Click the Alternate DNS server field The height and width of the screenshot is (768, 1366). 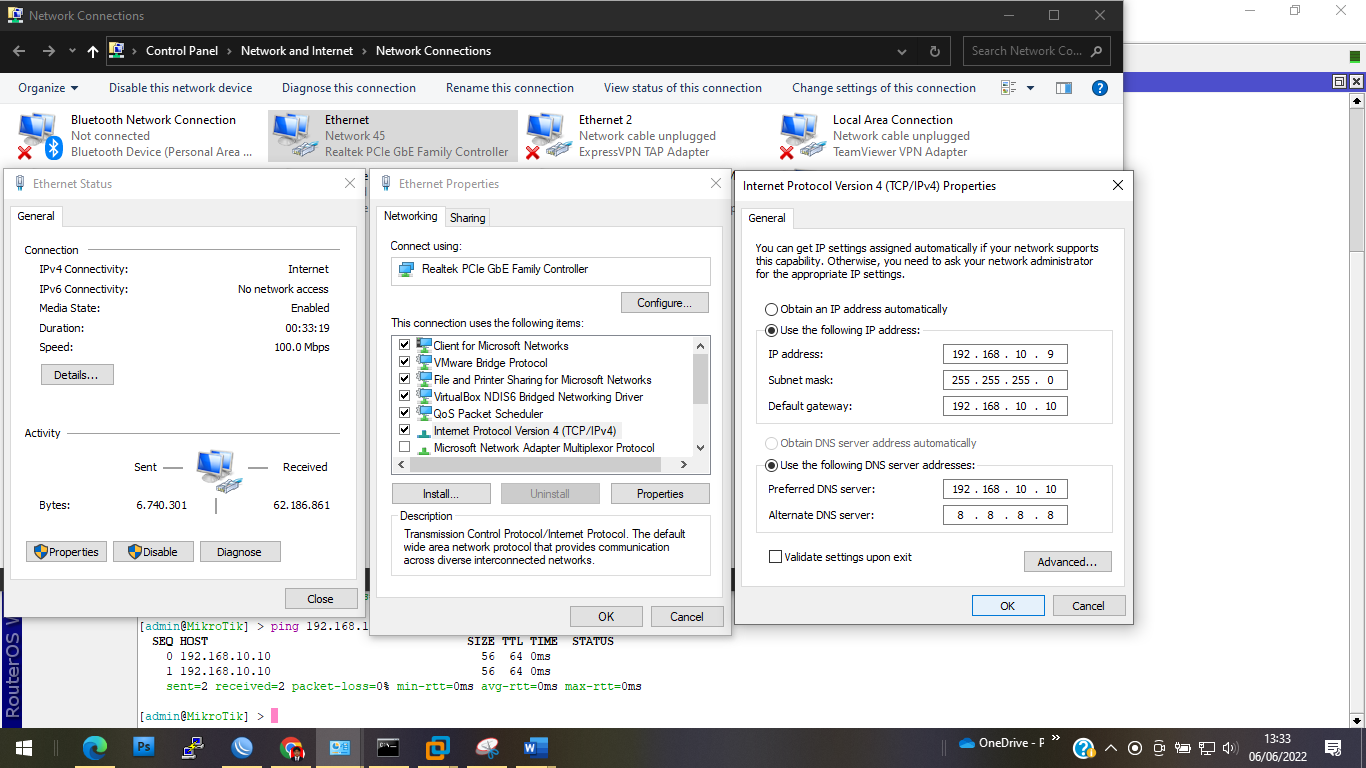1005,515
